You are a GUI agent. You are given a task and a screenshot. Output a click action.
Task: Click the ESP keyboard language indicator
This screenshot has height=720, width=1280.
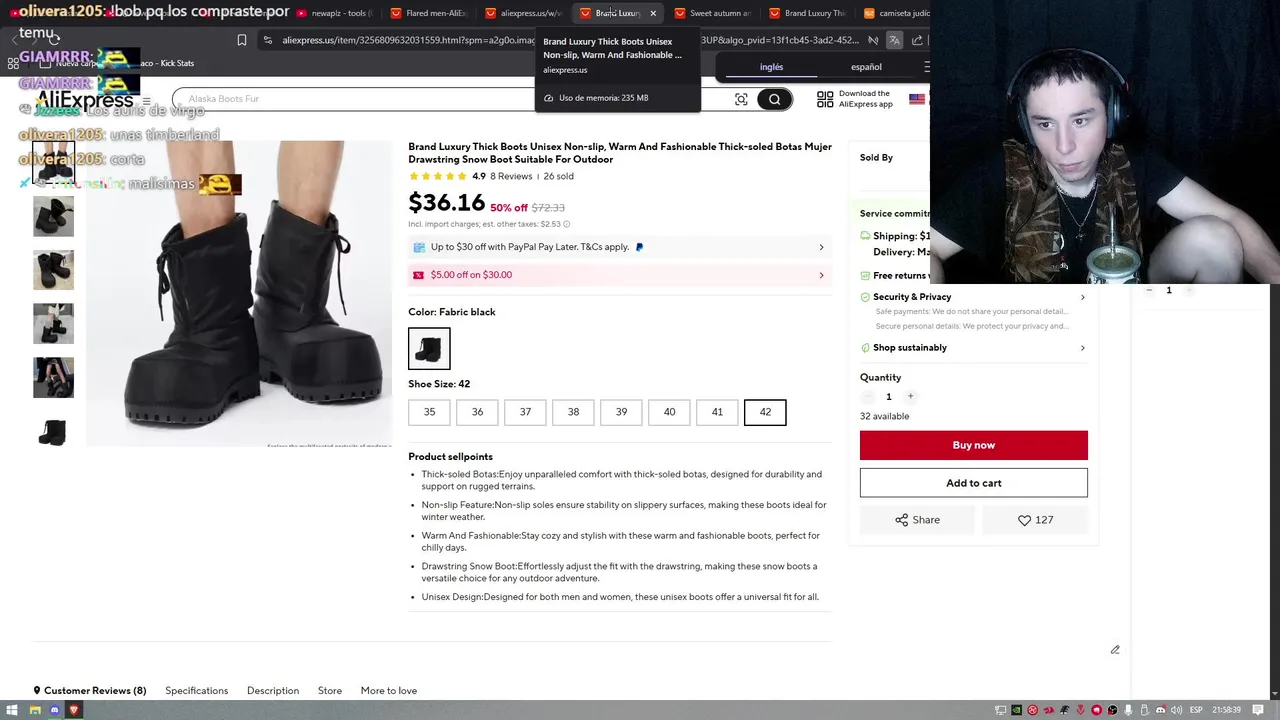[1196, 710]
